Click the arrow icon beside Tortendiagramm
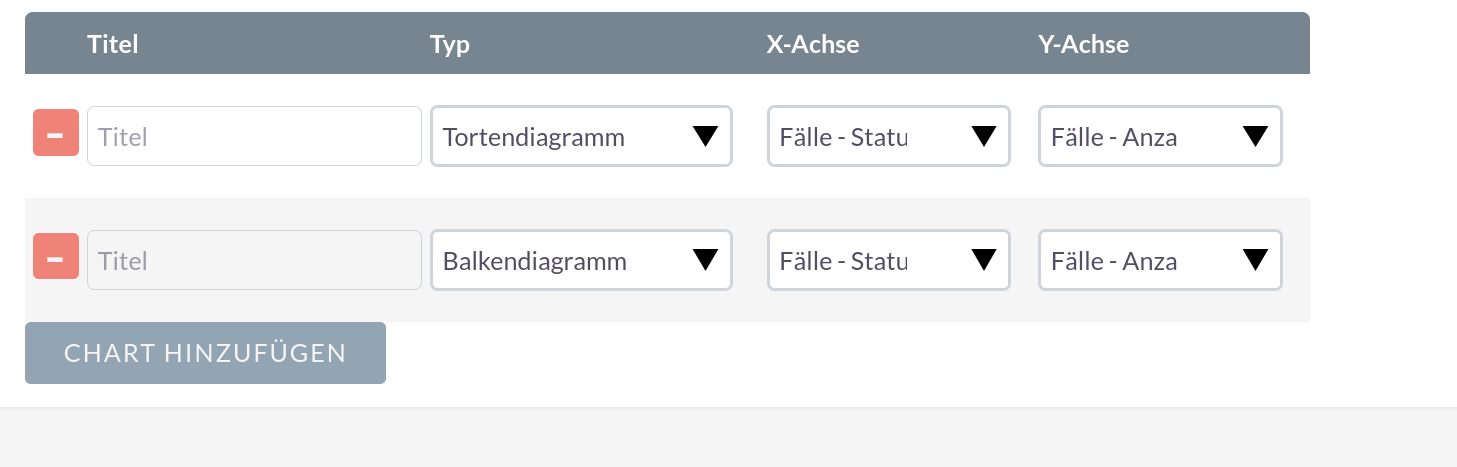This screenshot has height=467, width=1457. 705,137
